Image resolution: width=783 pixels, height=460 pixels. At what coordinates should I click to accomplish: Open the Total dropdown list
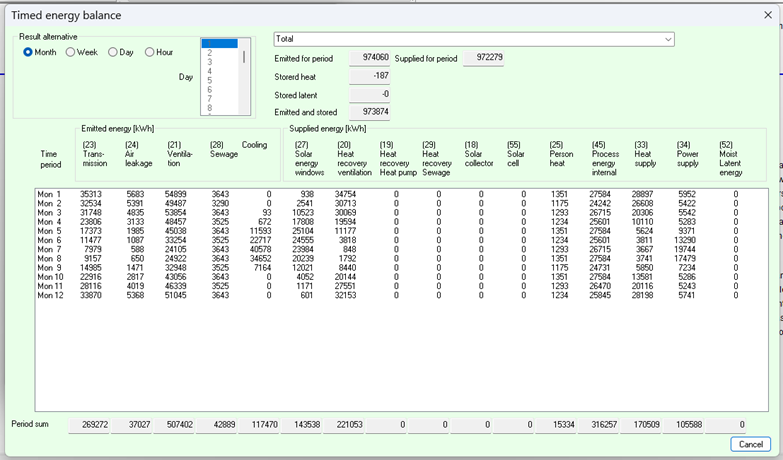click(x=667, y=39)
